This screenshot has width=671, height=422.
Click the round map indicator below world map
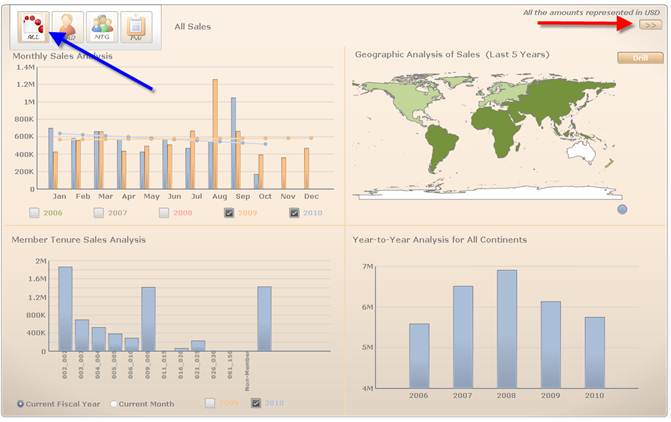[622, 209]
